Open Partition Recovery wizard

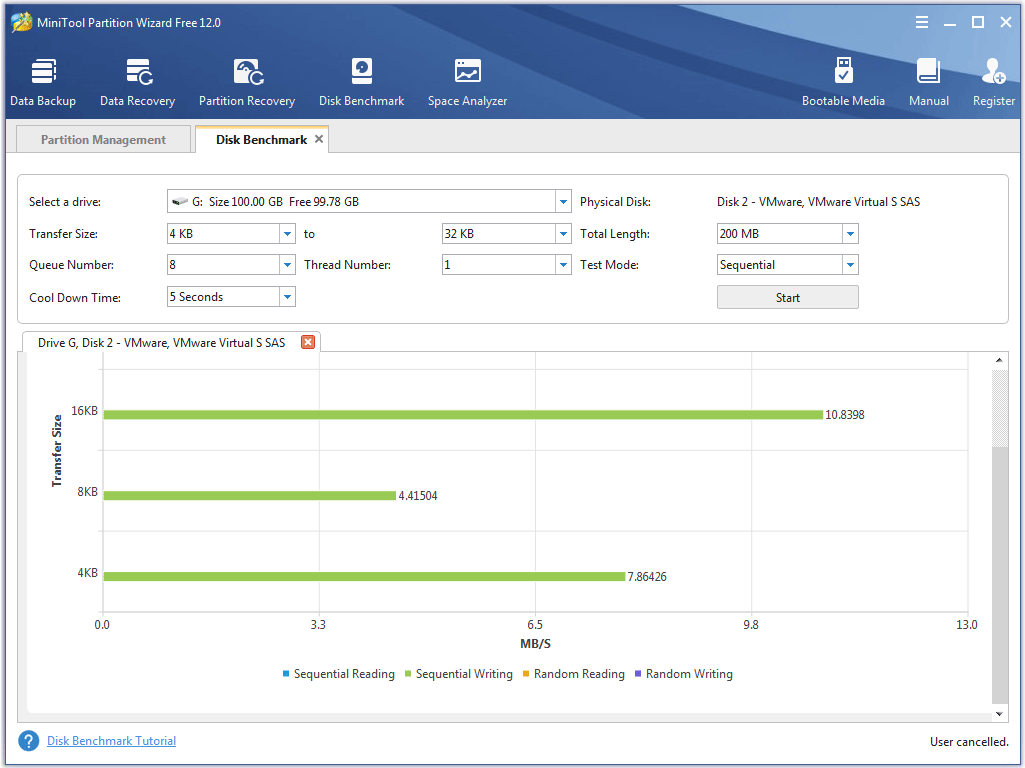pyautogui.click(x=247, y=82)
